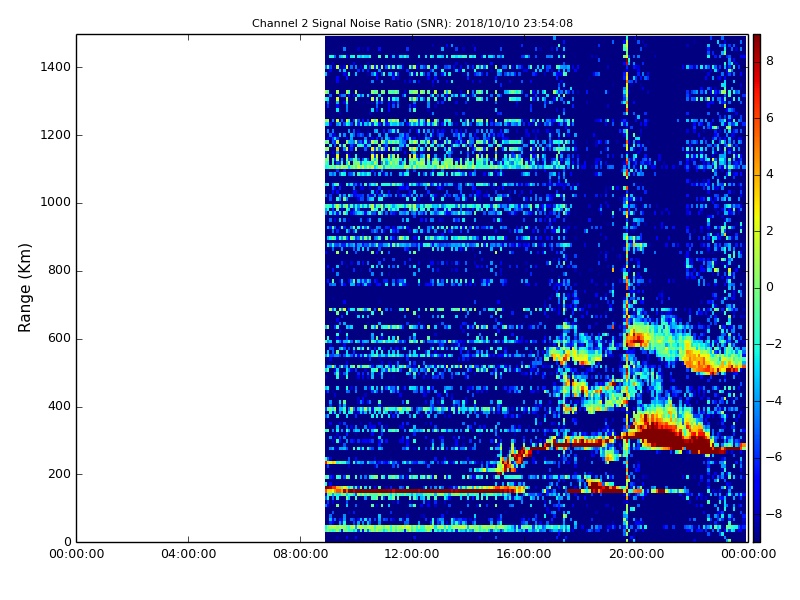Click the 12:00:00 time axis label
This screenshot has width=800, height=600.
pyautogui.click(x=412, y=554)
